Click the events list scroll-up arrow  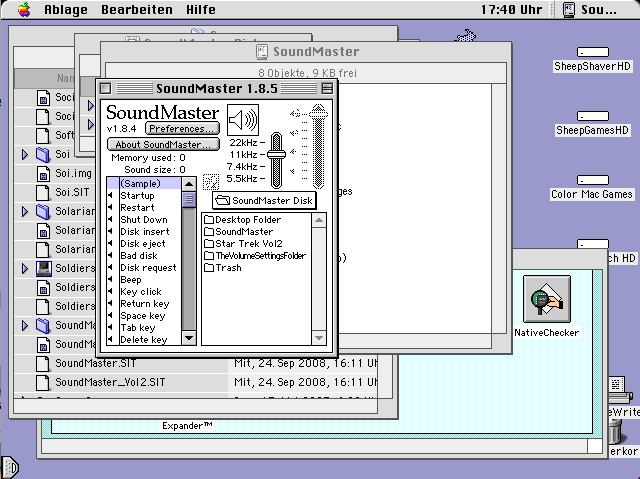click(x=189, y=184)
